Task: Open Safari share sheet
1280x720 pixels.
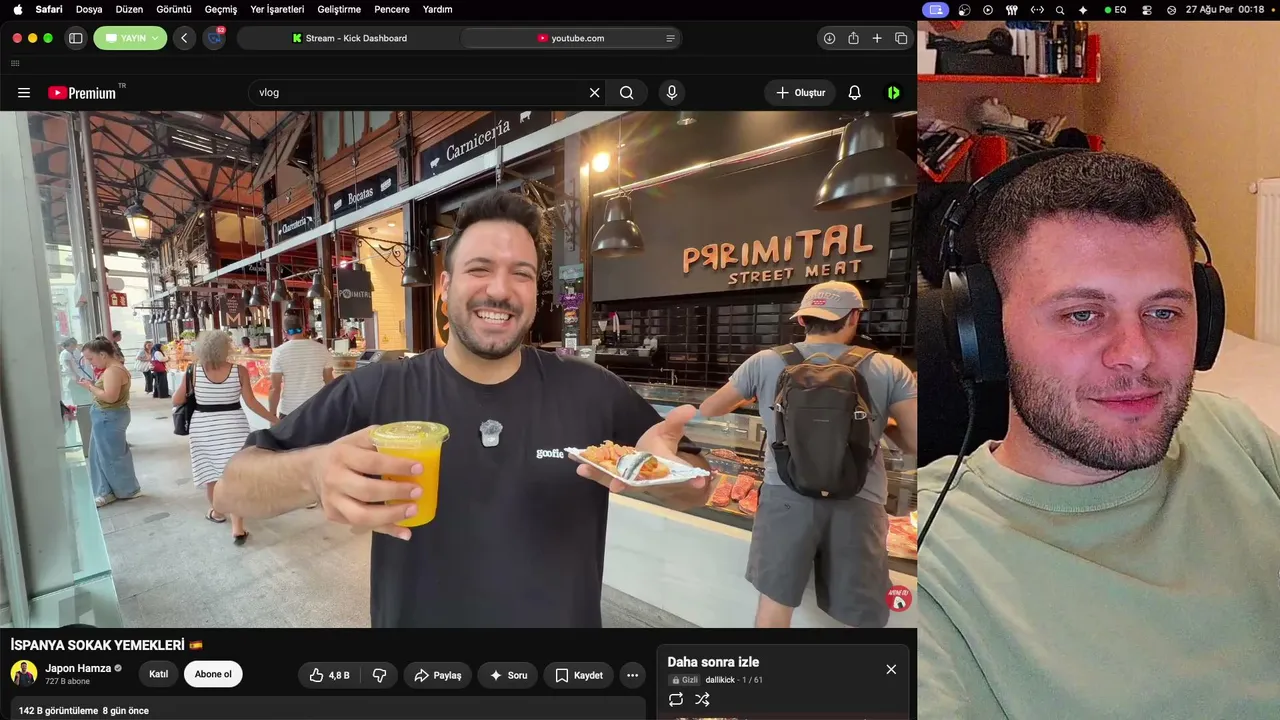Action: 853,38
